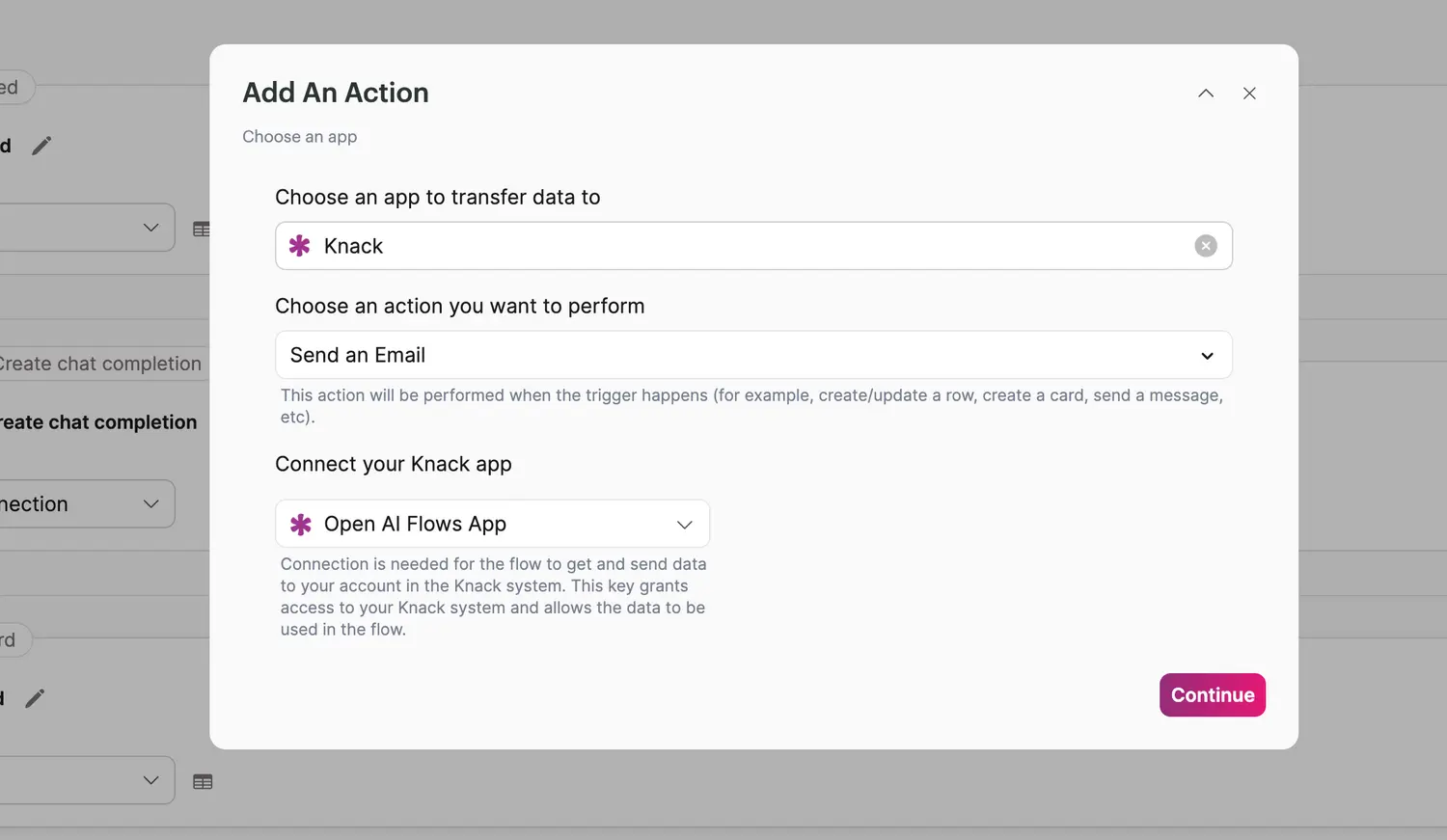This screenshot has width=1447, height=840.
Task: Click the pencil edit icon below connection dropdown
Action: 35,698
